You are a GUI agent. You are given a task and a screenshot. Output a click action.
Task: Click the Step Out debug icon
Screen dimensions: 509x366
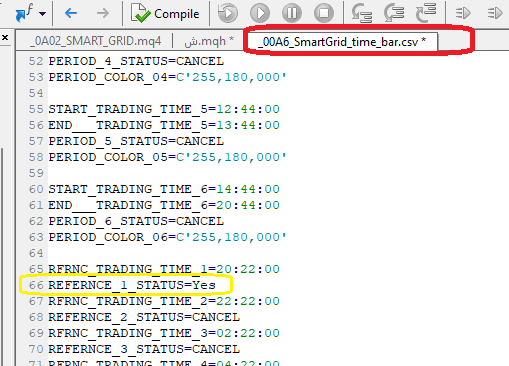(x=426, y=13)
